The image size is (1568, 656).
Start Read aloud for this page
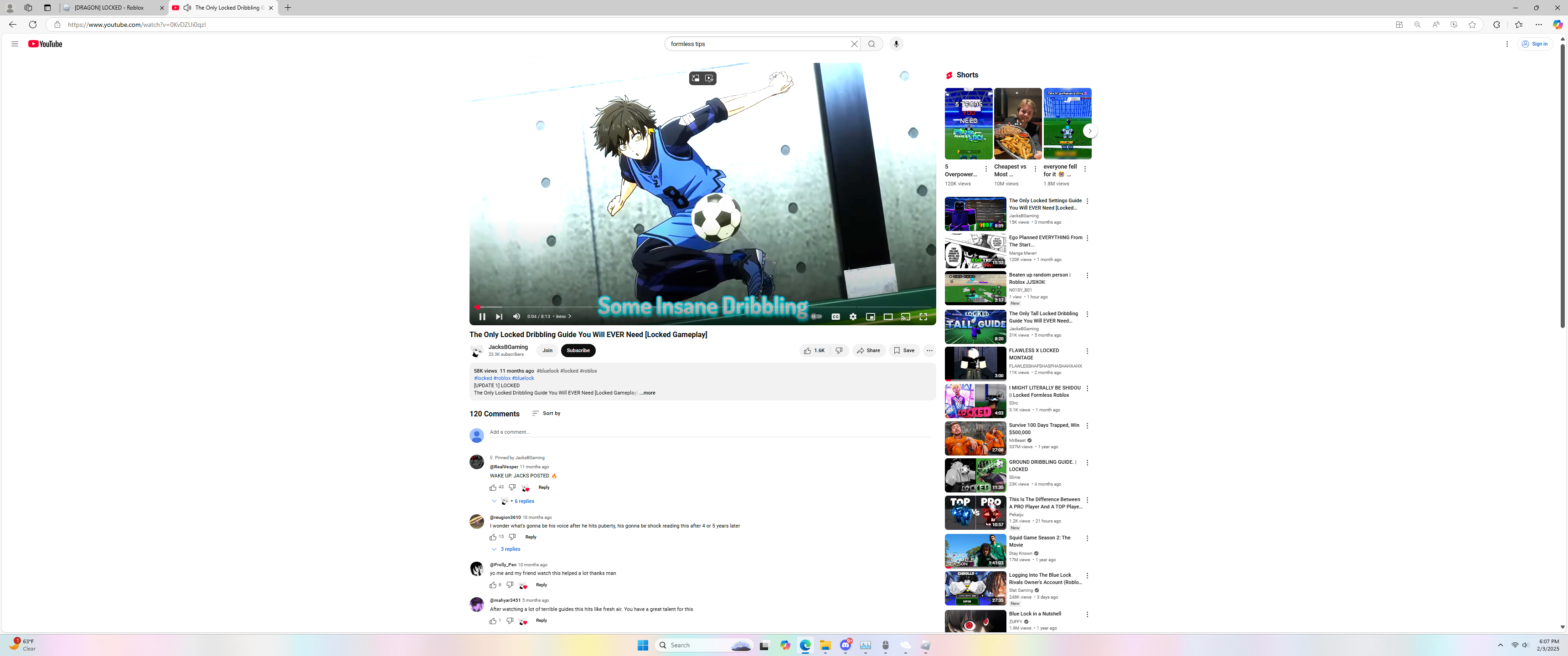tap(1435, 24)
